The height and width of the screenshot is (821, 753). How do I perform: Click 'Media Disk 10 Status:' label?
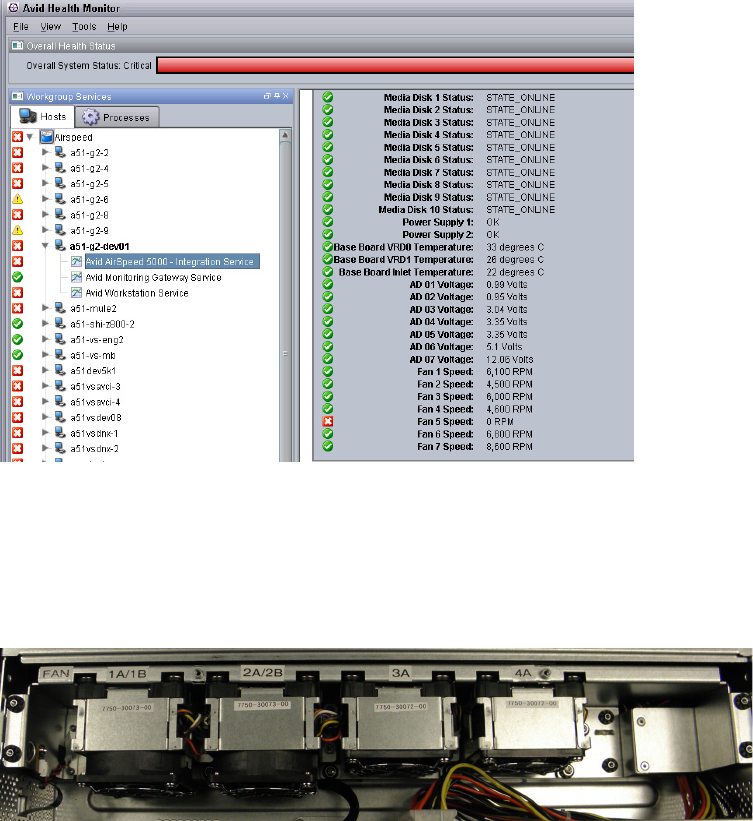click(426, 209)
